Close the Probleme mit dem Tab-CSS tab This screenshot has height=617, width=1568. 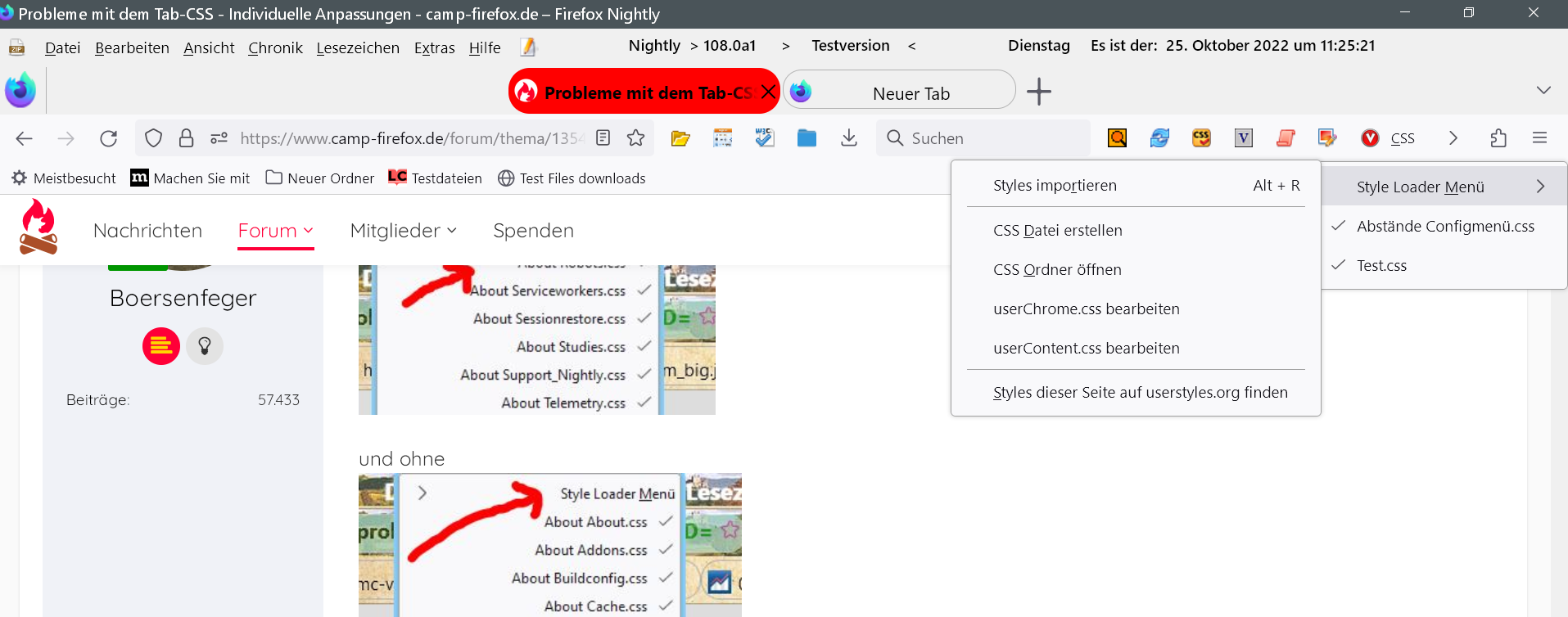pyautogui.click(x=768, y=92)
